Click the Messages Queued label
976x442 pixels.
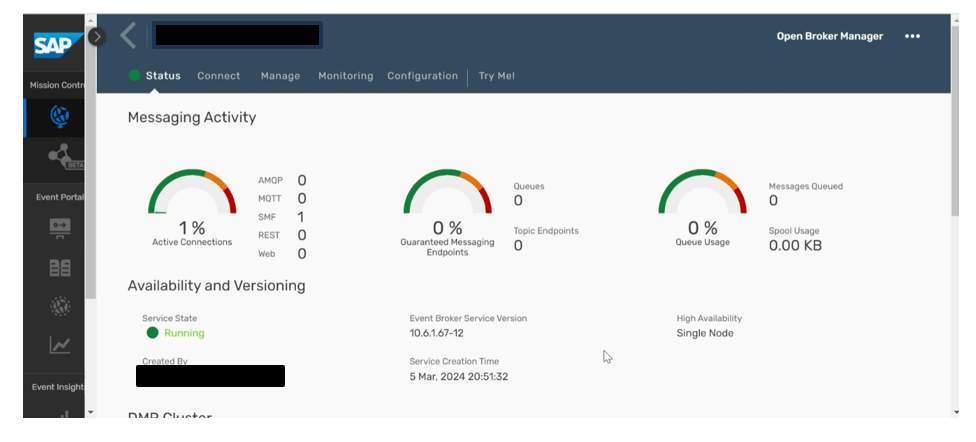pos(806,186)
